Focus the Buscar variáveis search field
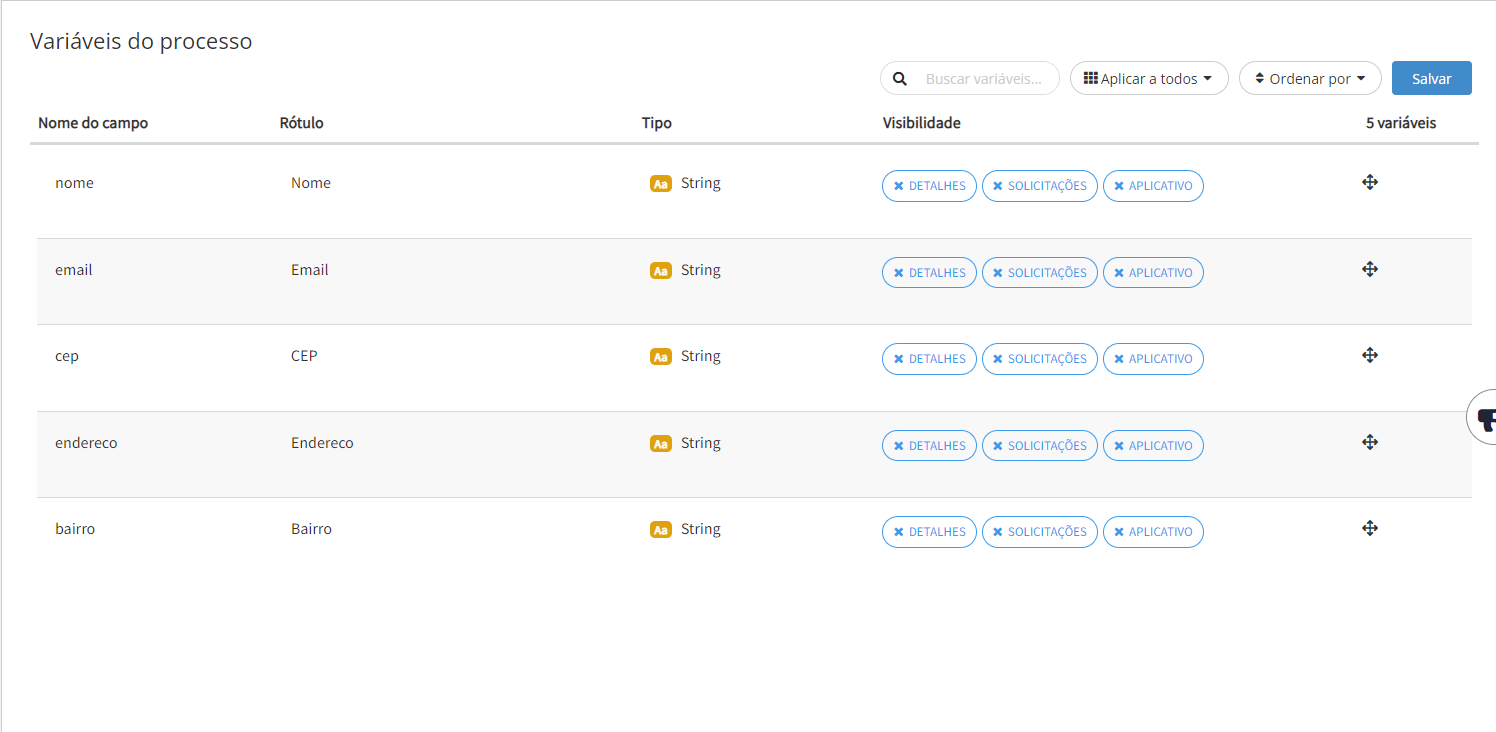The width and height of the screenshot is (1496, 732). point(988,79)
